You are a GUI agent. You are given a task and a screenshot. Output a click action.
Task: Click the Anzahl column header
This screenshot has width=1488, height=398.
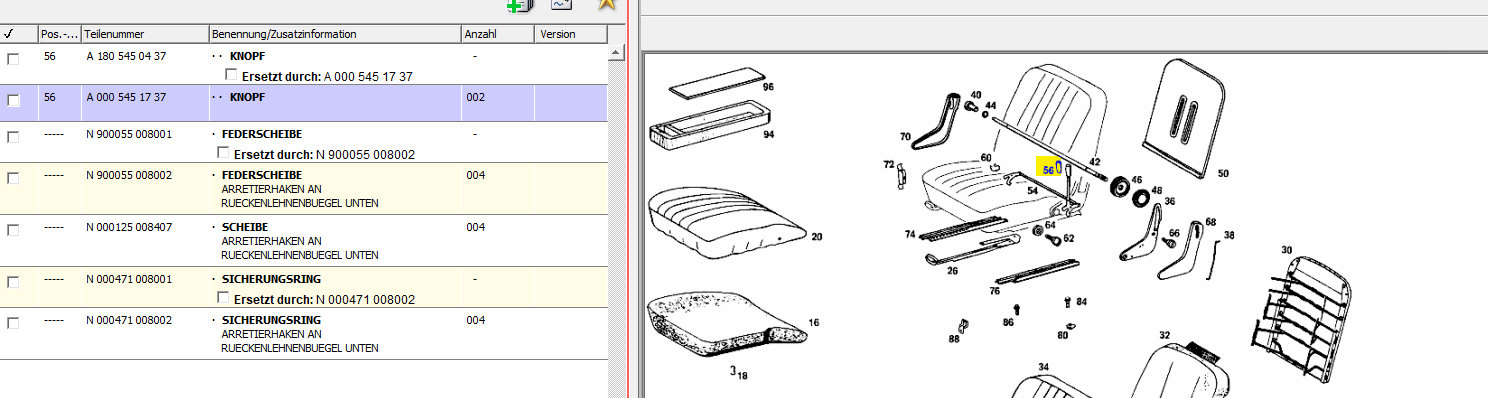point(497,34)
